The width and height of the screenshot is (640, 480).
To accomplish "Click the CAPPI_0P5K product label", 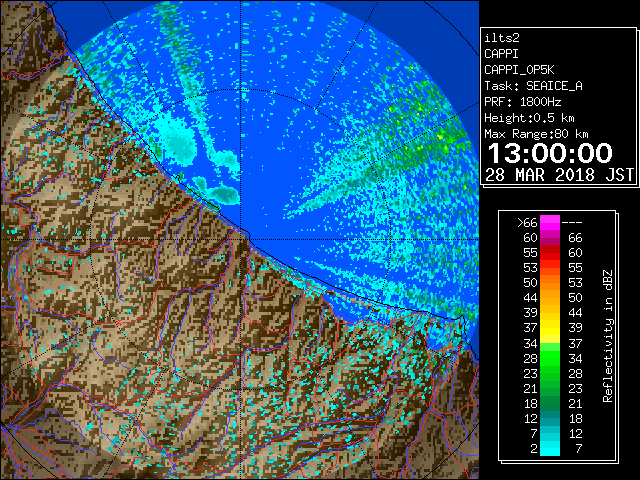I will click(519, 70).
